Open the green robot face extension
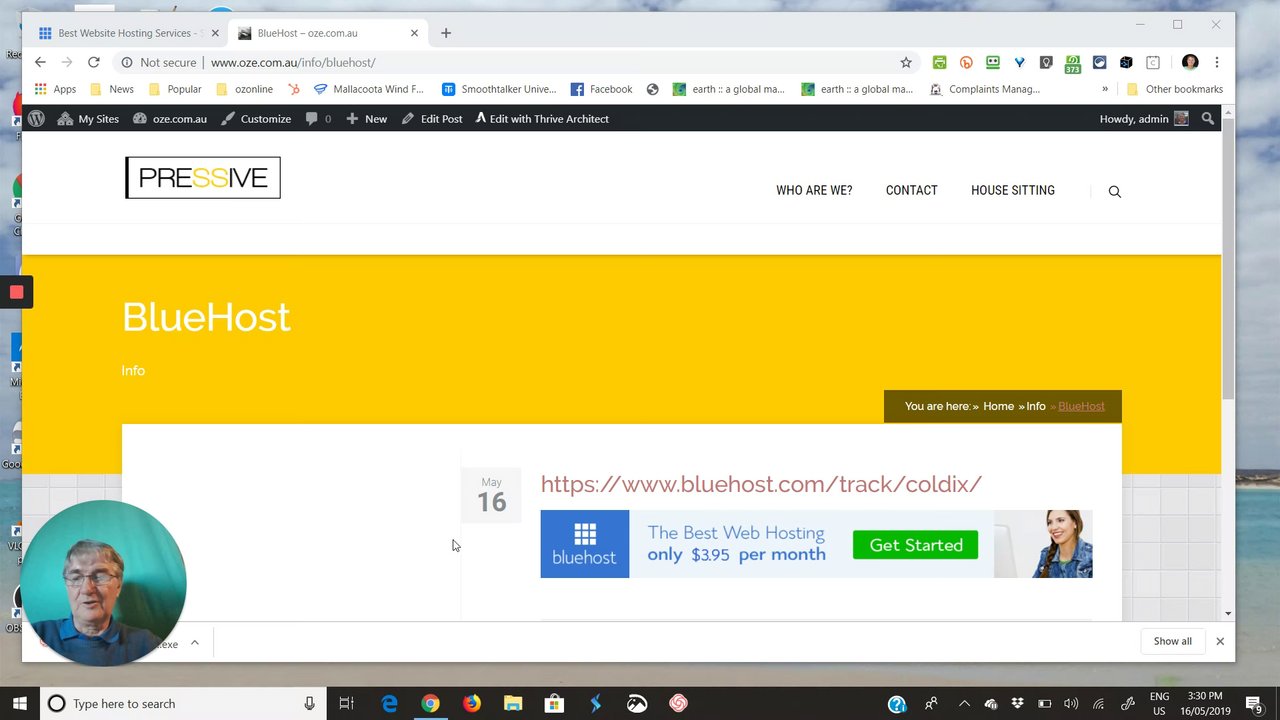Screen dimensions: 1280x720 click(992, 62)
